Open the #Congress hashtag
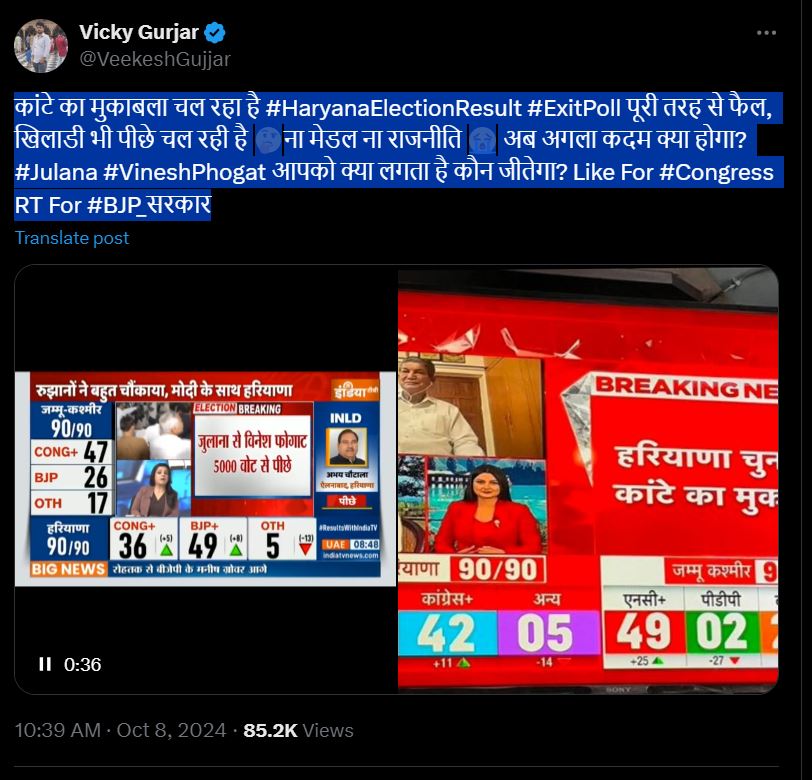The height and width of the screenshot is (780, 812). click(x=716, y=172)
